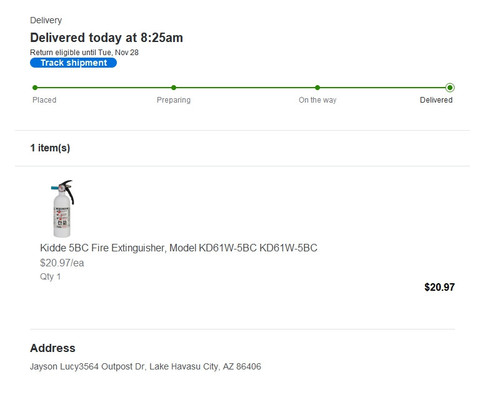Click the Address section heading

(53, 348)
